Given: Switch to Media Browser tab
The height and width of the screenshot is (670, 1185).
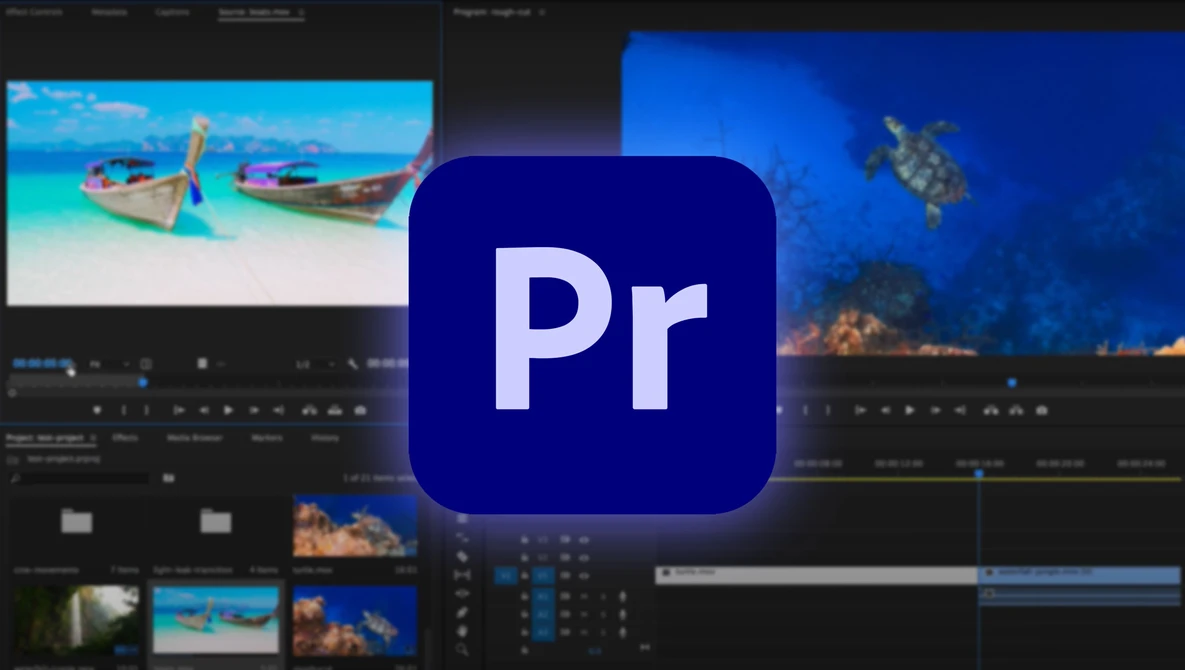Looking at the screenshot, I should click(x=194, y=437).
